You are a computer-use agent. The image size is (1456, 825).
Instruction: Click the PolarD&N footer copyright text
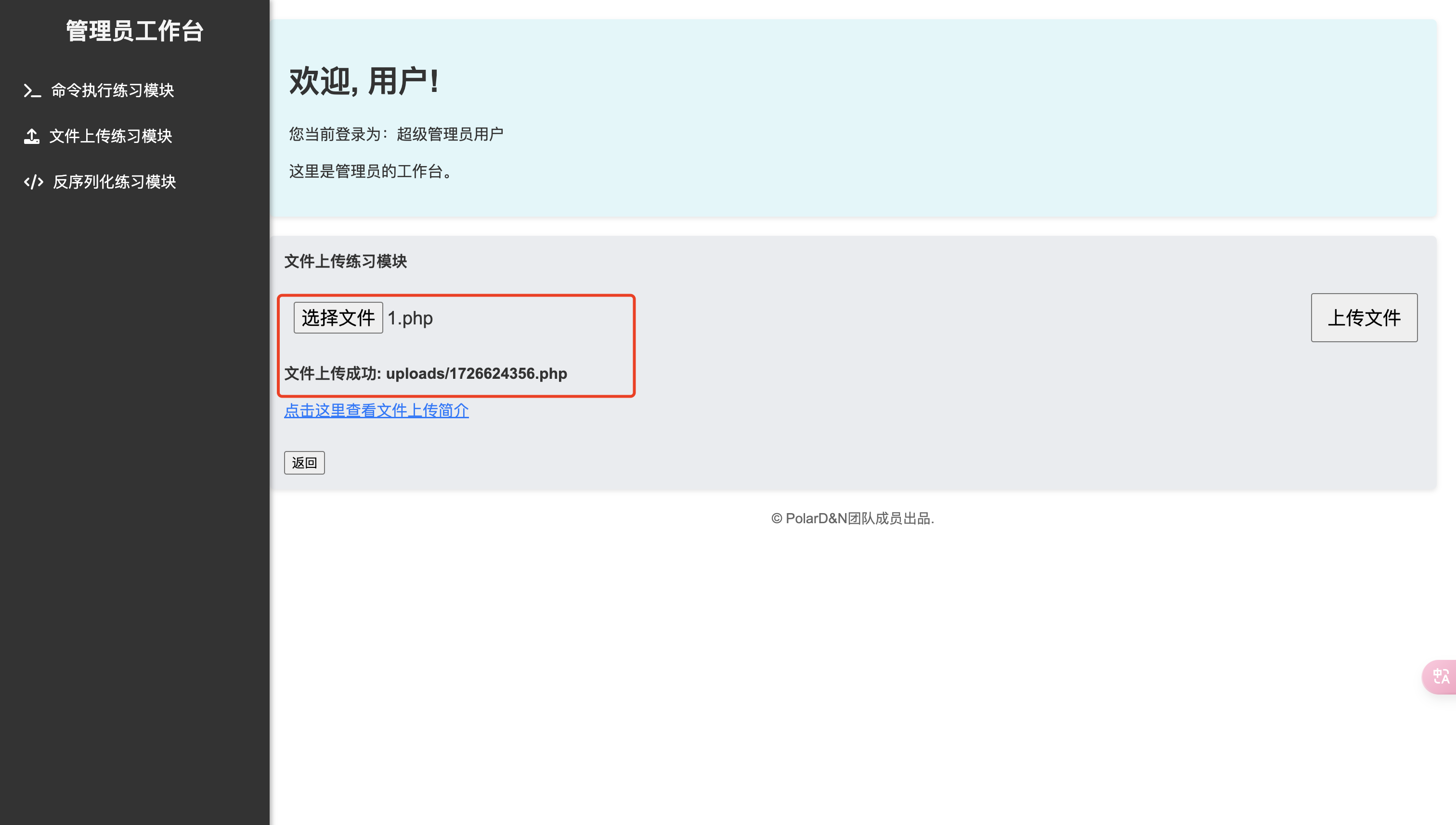[852, 518]
